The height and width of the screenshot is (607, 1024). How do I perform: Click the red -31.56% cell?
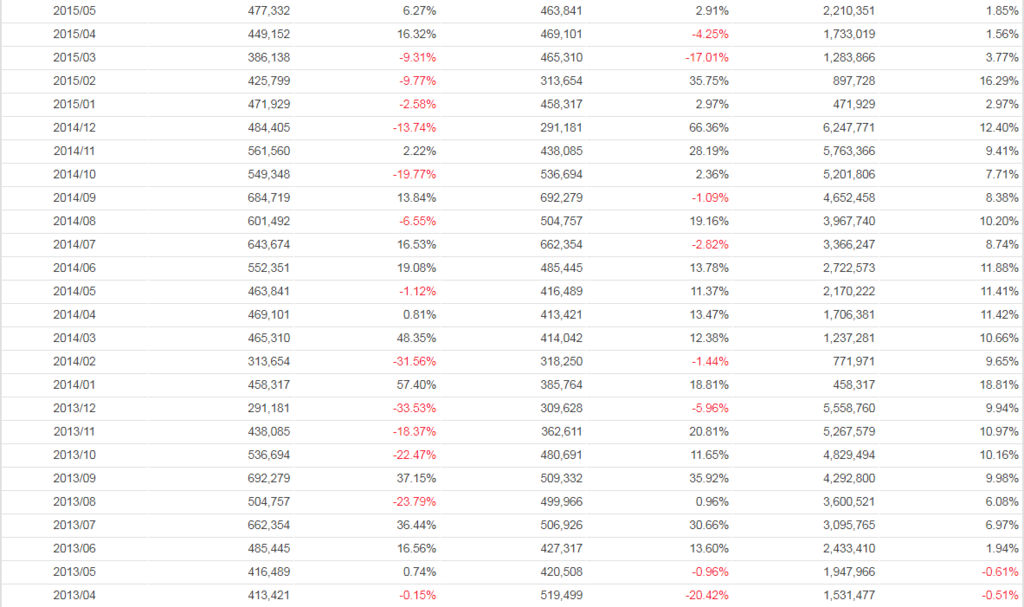point(413,361)
